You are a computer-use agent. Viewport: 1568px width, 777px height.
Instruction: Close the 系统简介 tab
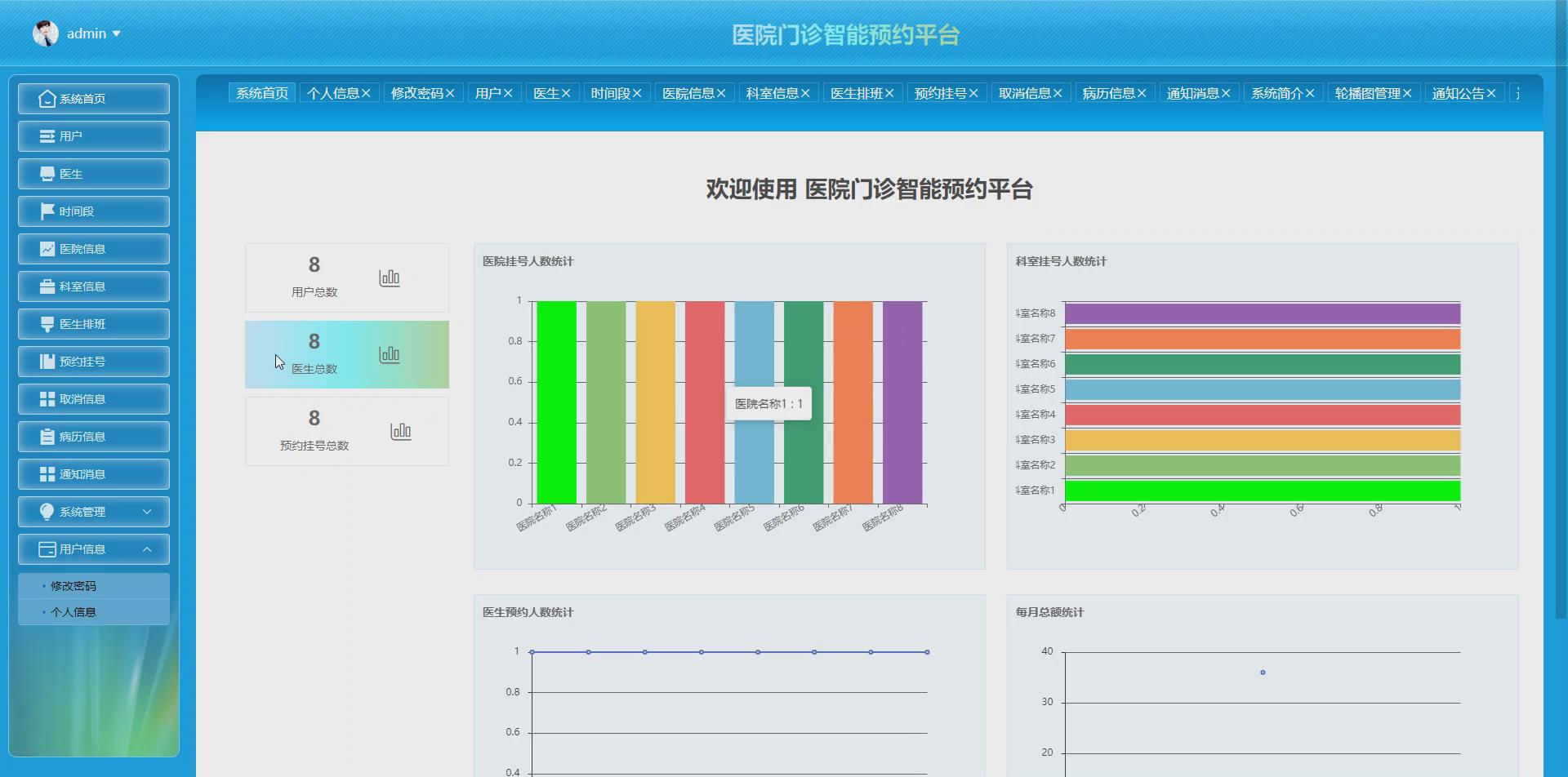click(x=1310, y=94)
